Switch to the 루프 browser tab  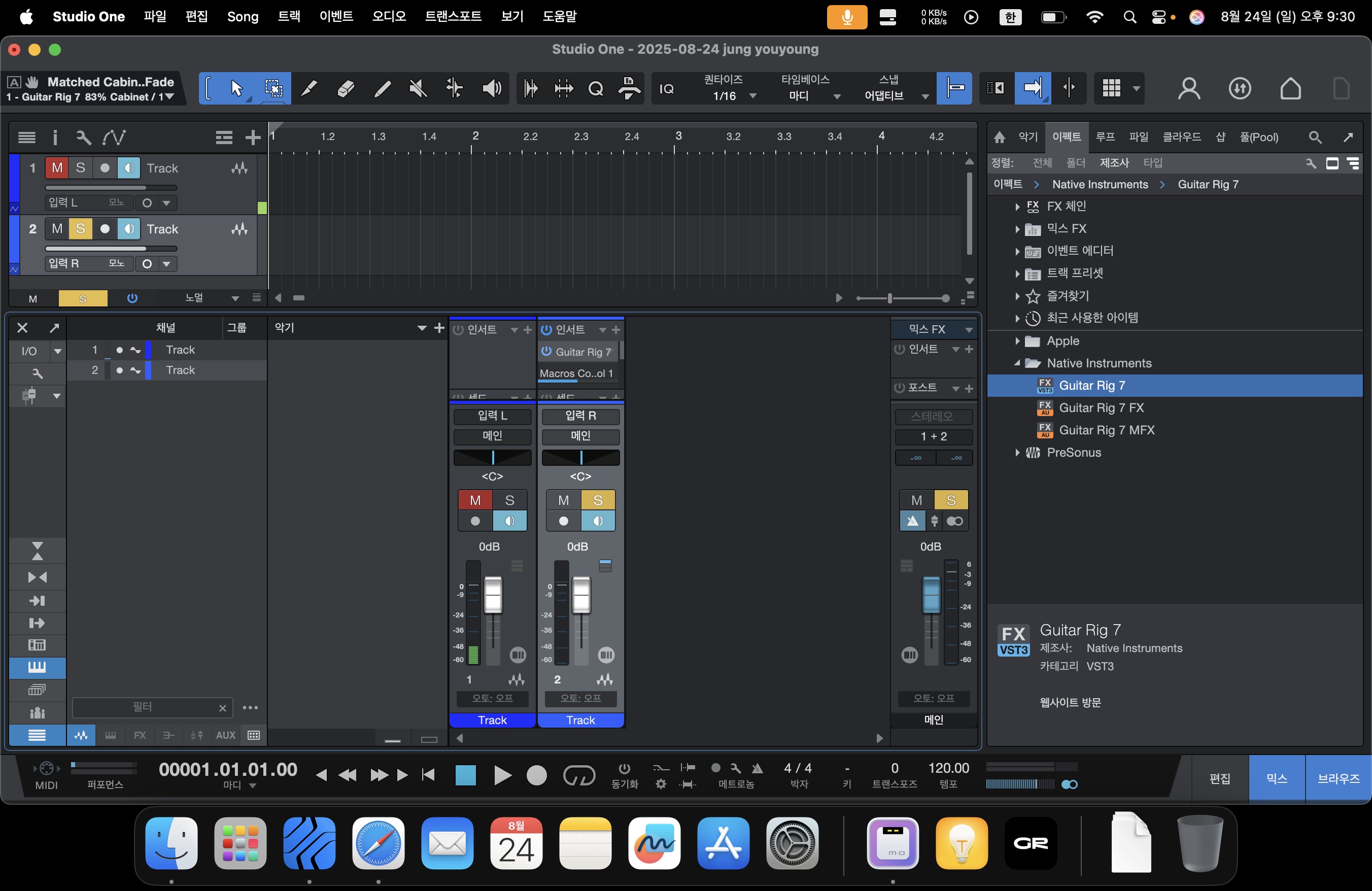[1105, 137]
